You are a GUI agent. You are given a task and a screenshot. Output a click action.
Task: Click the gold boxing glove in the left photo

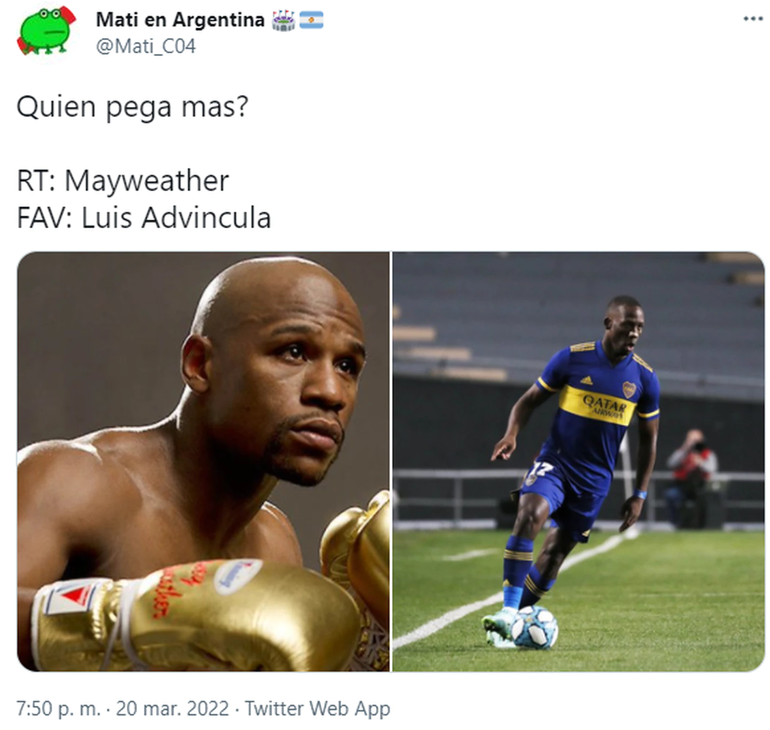click(196, 616)
